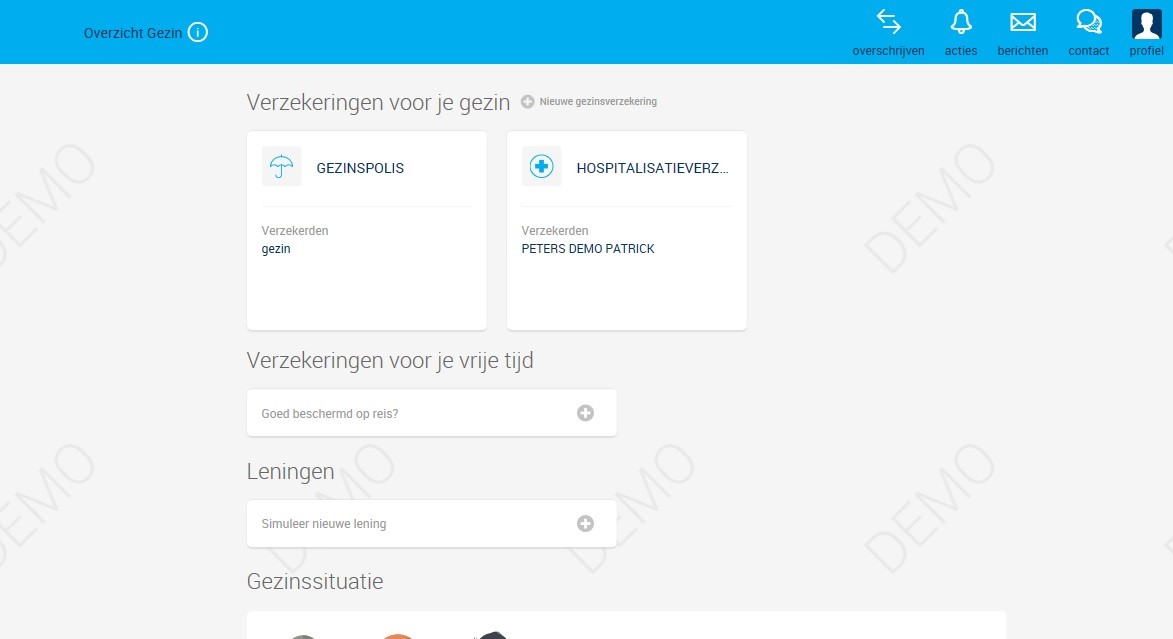Click the gezin link under Verzekerden
This screenshot has width=1173, height=639.
coord(276,248)
